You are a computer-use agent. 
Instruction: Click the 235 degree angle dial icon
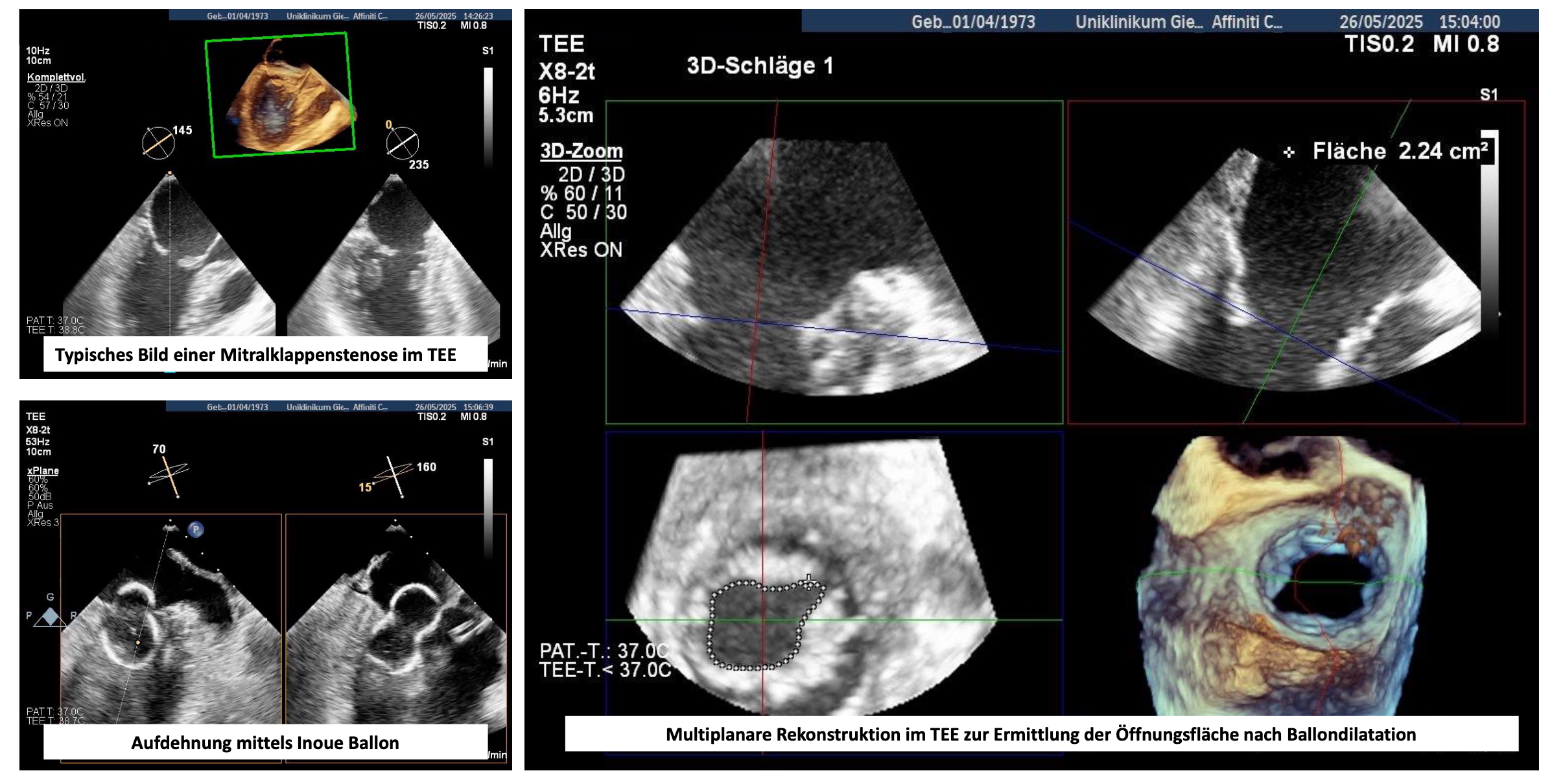[403, 143]
